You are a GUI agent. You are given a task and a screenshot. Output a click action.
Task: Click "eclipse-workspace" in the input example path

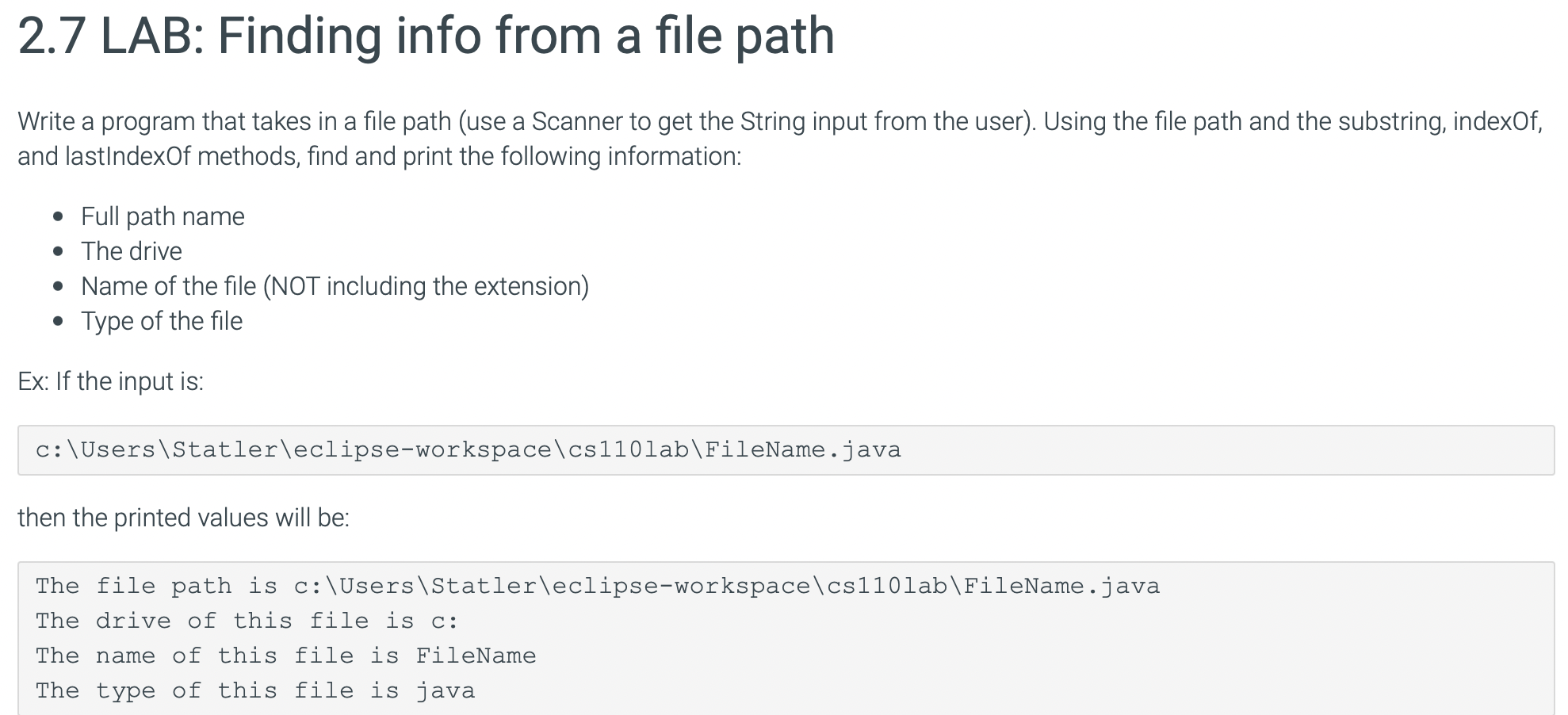(423, 450)
